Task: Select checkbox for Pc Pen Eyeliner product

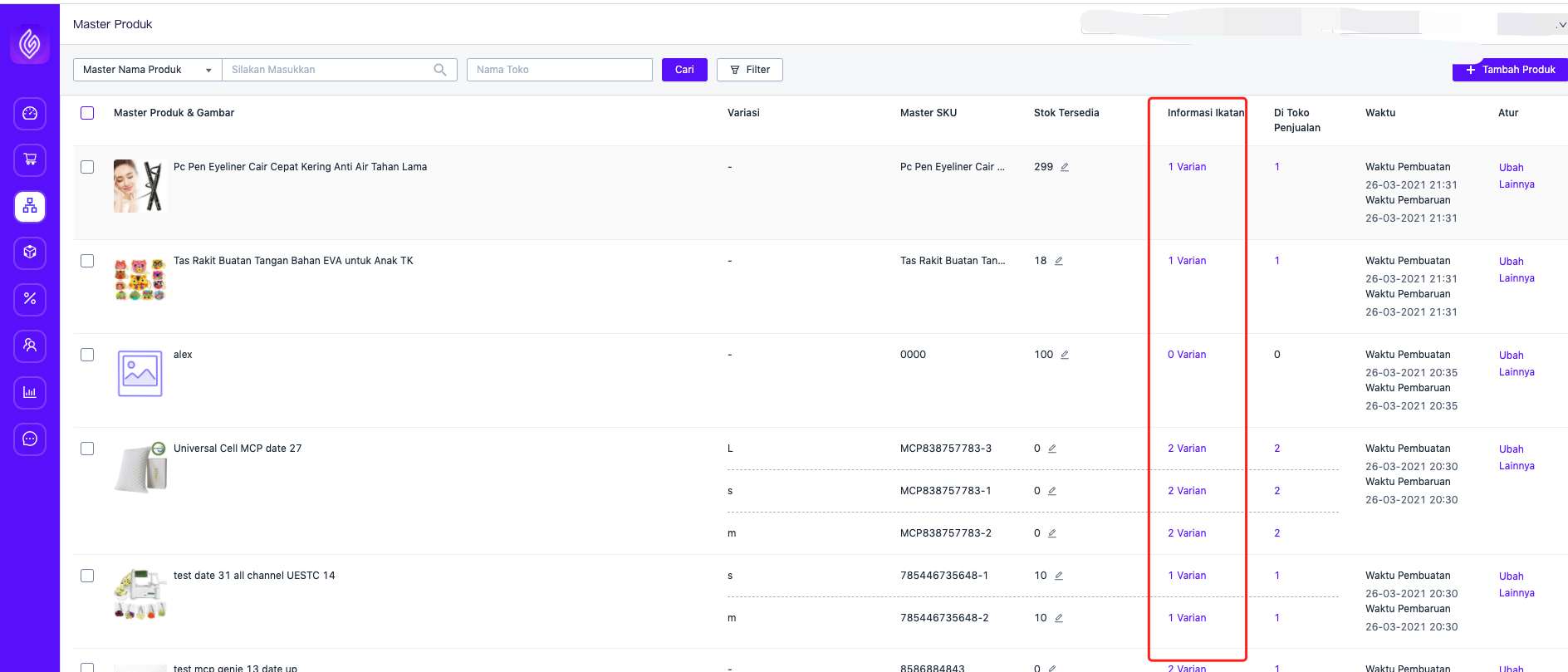Action: click(87, 167)
